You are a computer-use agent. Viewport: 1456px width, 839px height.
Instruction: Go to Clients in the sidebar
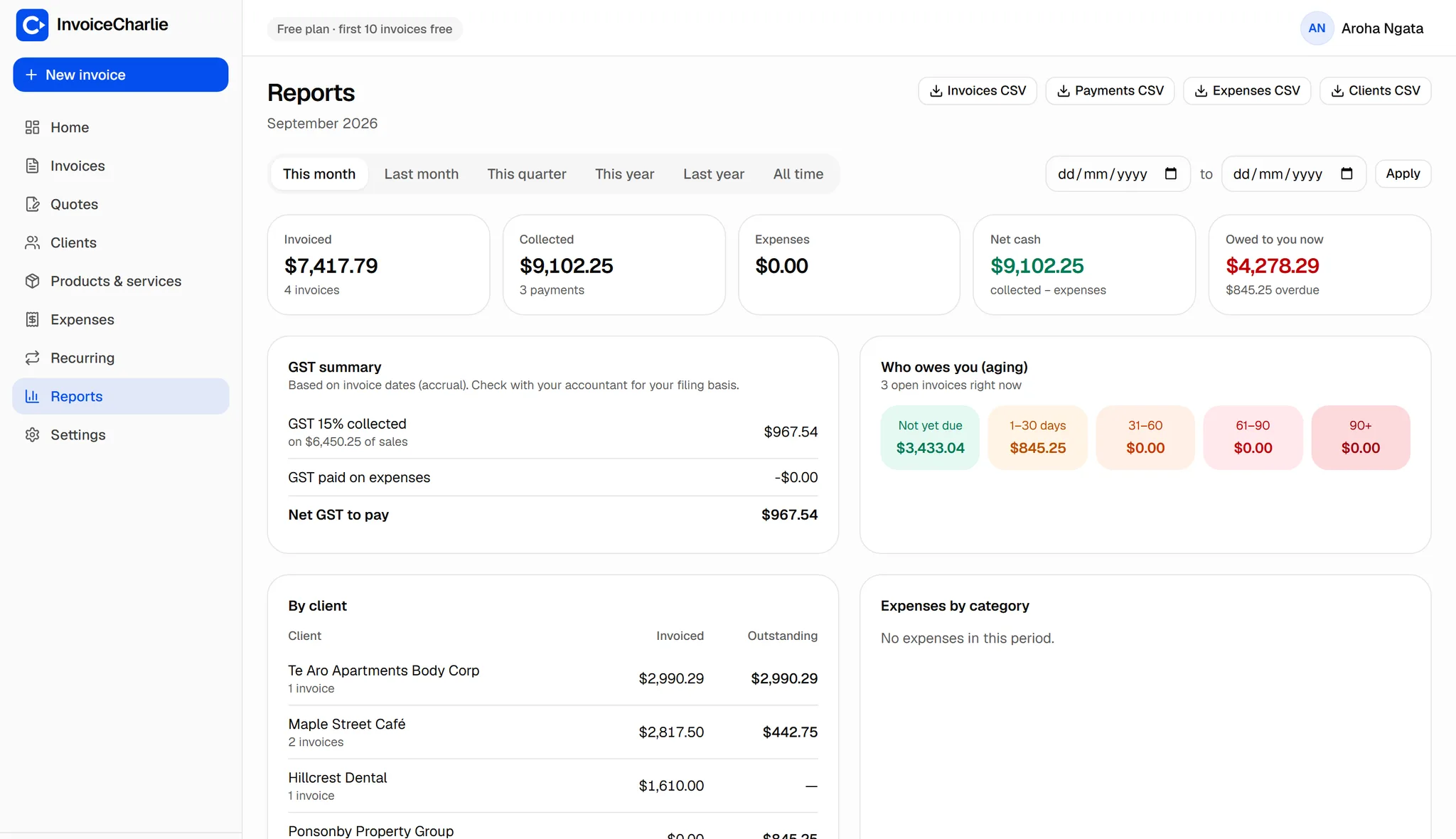click(x=121, y=242)
